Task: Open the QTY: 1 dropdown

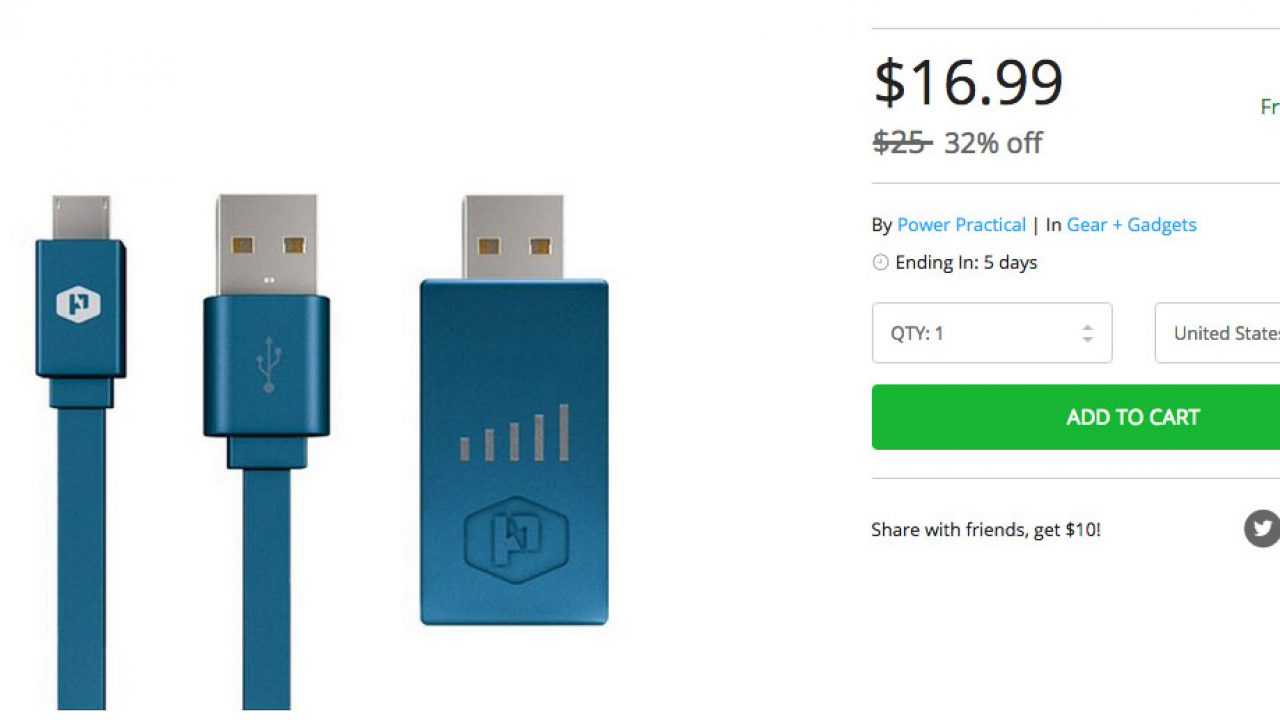Action: point(991,333)
